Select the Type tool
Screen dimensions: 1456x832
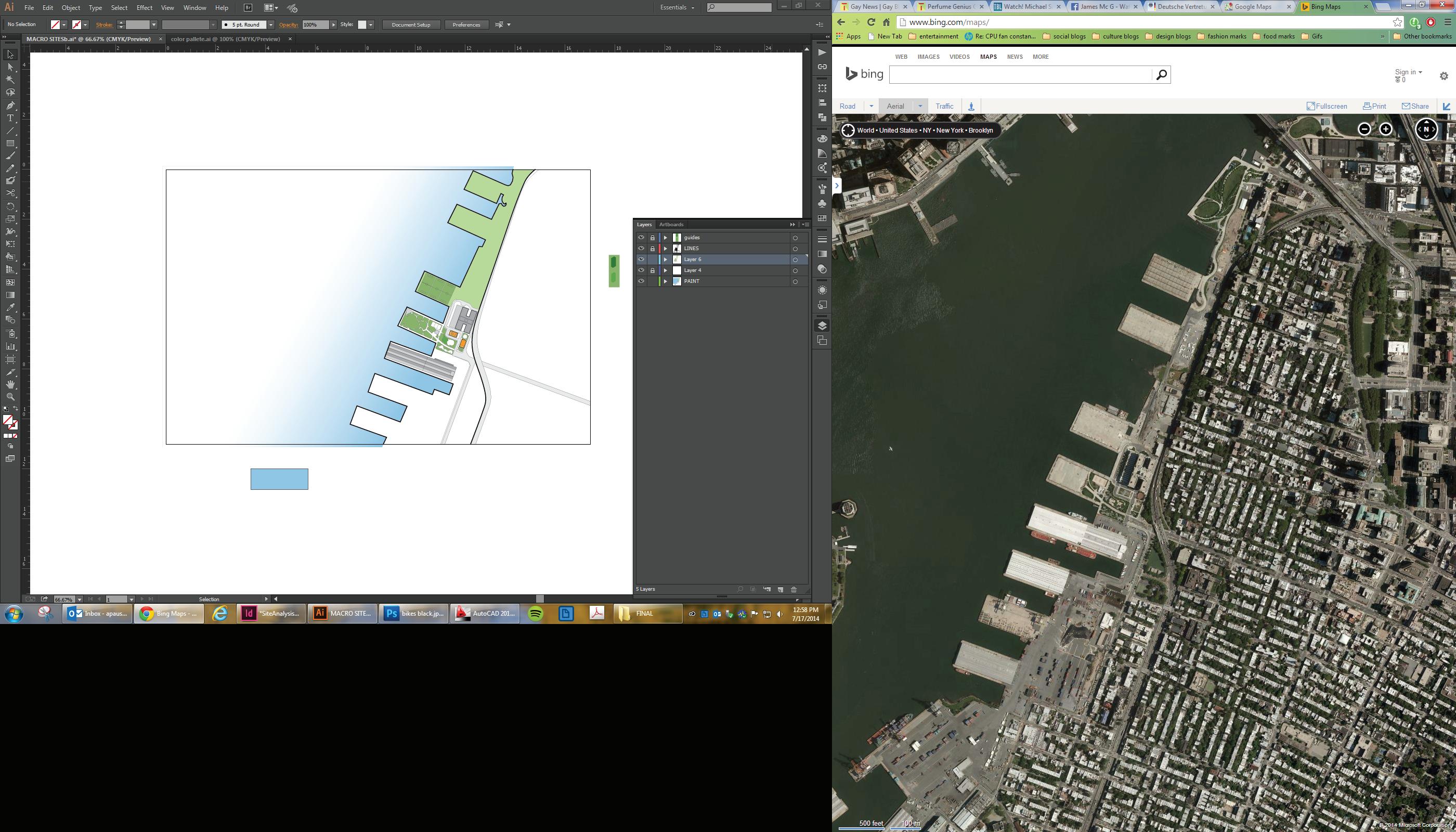[10, 118]
